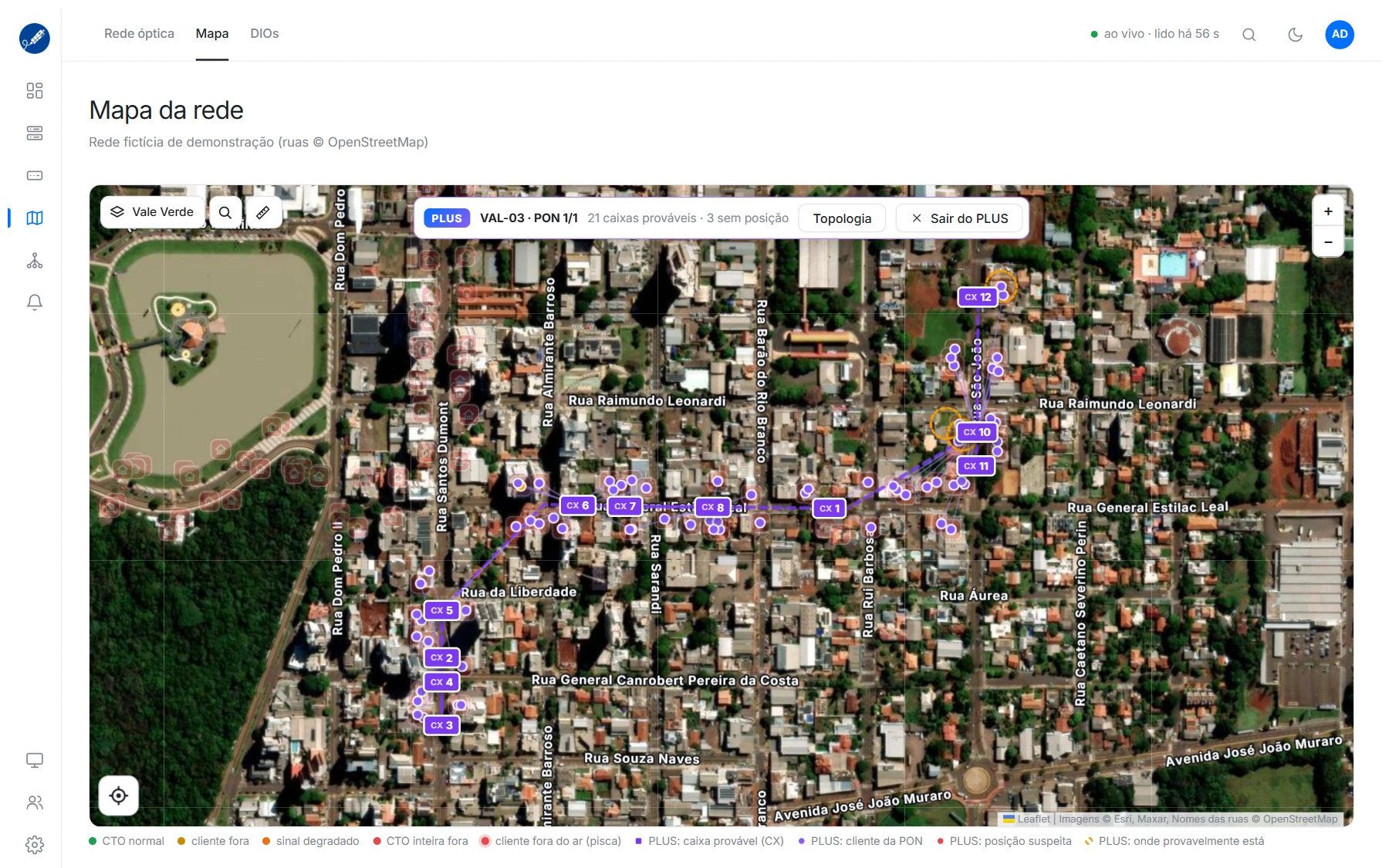Click the app logo in the sidebar
This screenshot has width=1389, height=868.
(x=35, y=38)
